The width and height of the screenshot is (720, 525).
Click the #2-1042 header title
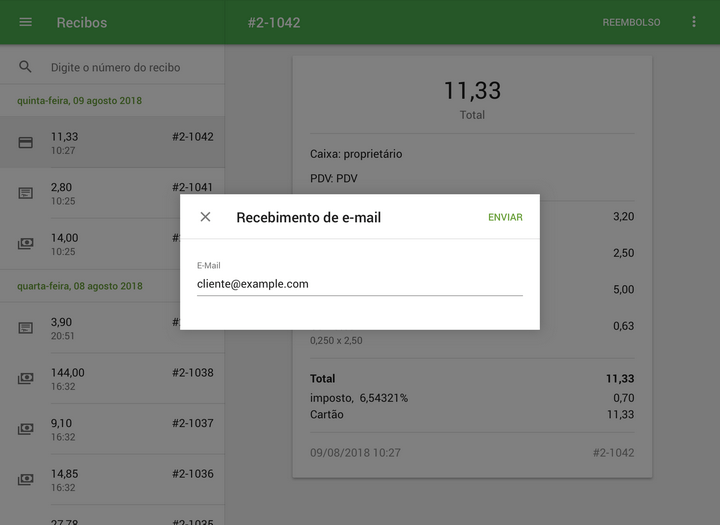[x=274, y=23]
